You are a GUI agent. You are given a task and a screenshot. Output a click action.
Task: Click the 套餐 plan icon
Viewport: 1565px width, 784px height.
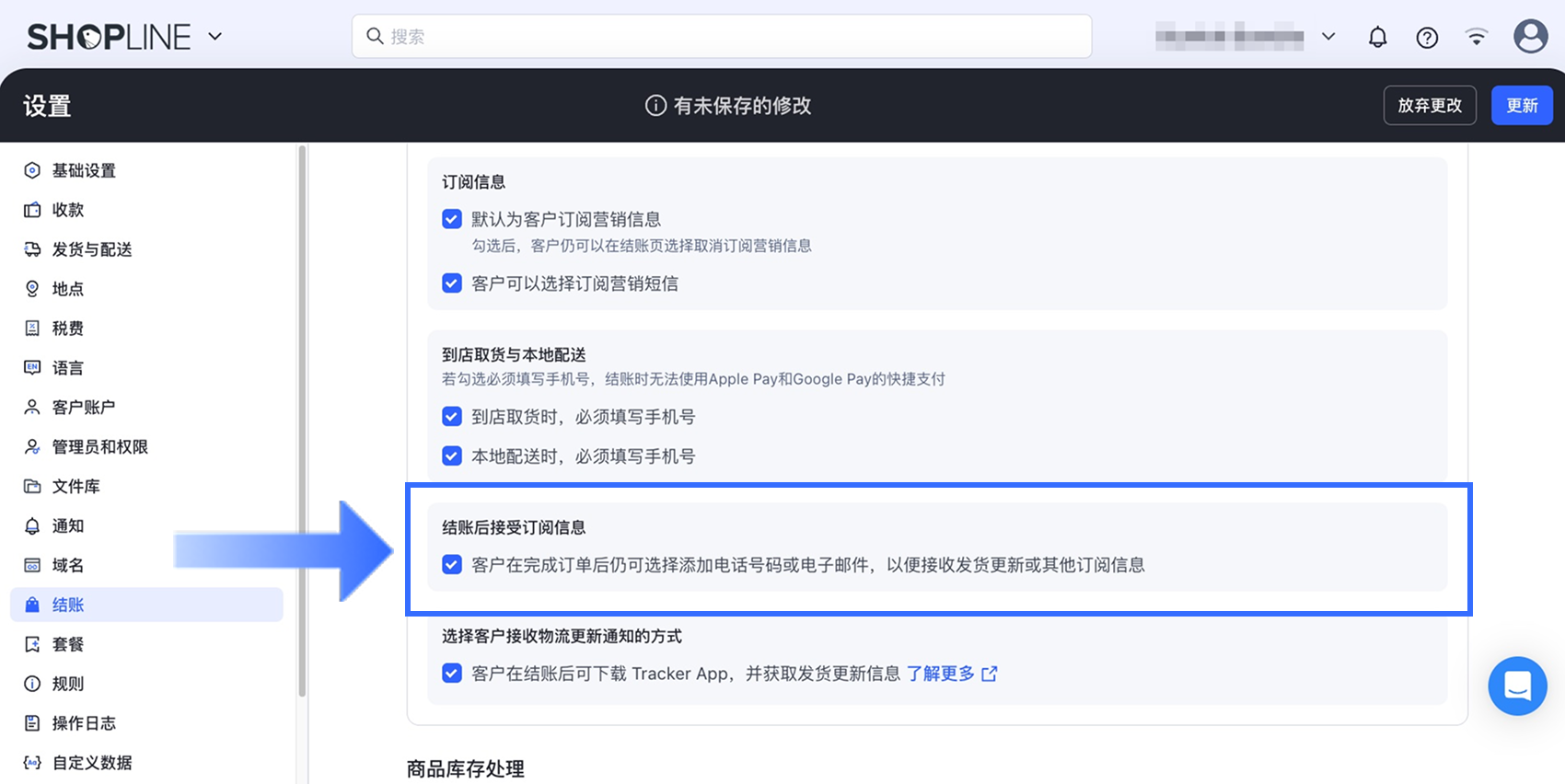point(32,644)
